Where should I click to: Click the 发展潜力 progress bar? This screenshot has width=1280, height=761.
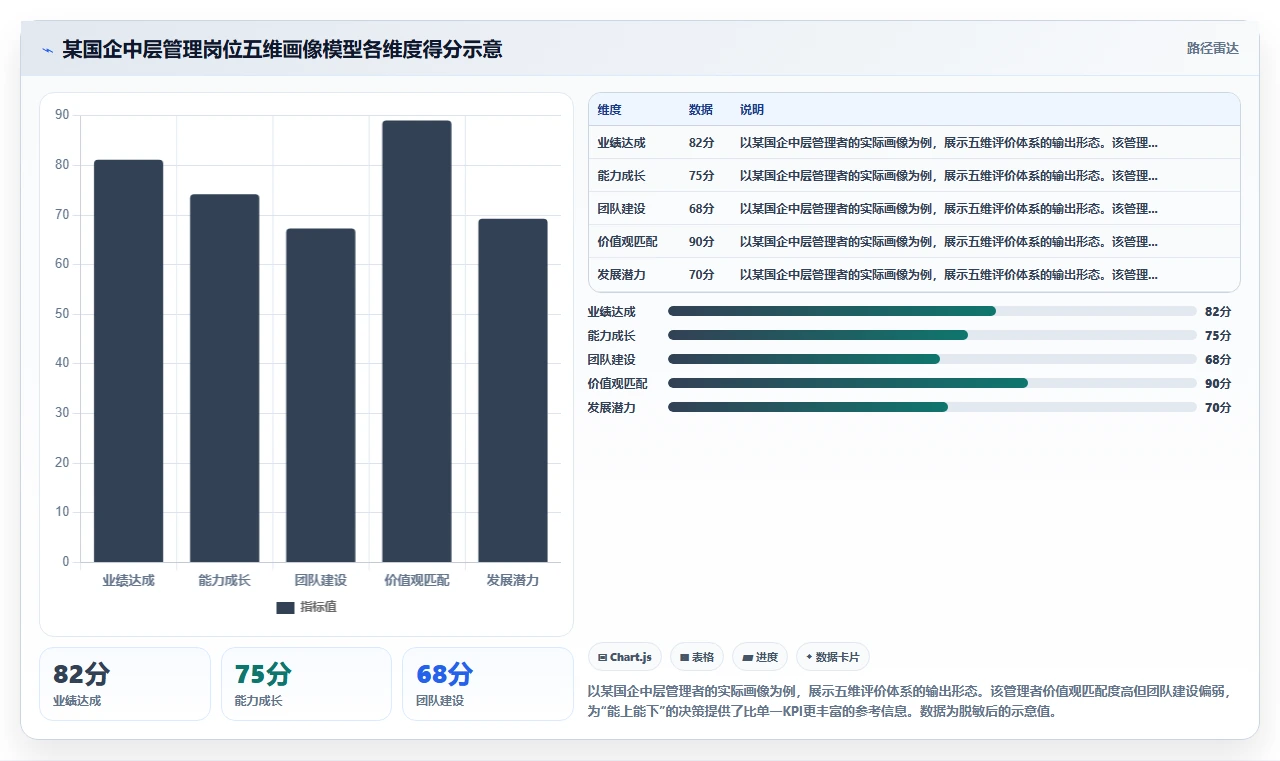pos(932,407)
